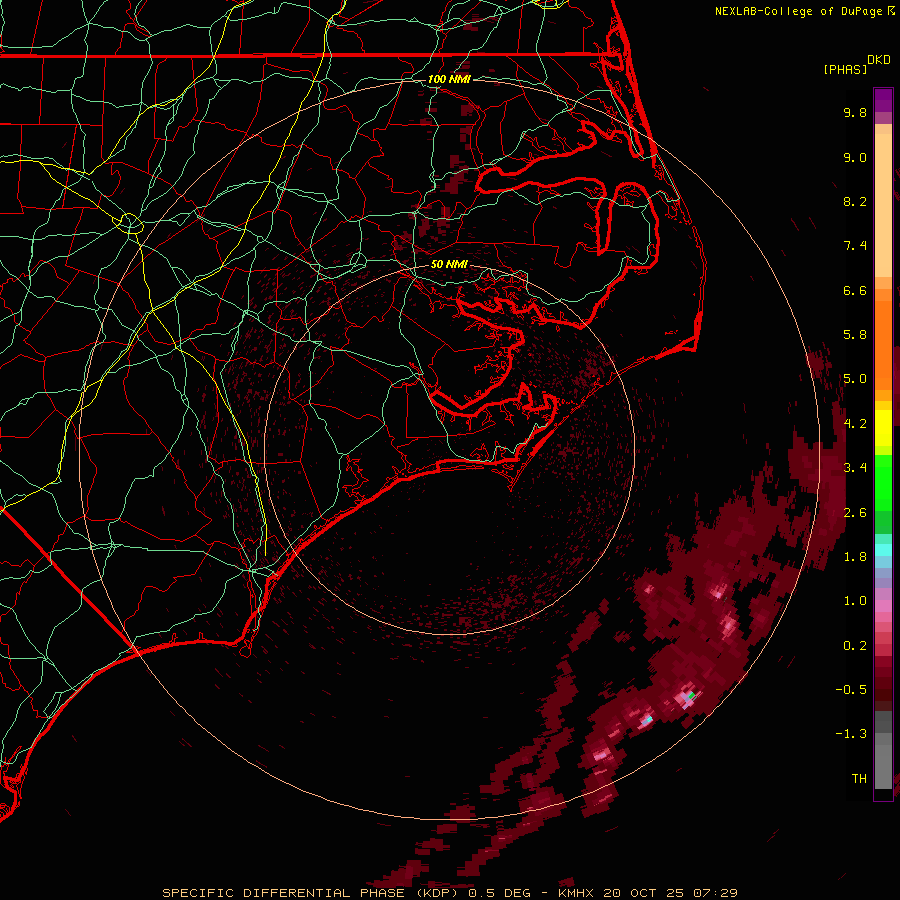This screenshot has width=900, height=900.
Task: Click the 6.6 legend value
Action: pyautogui.click(x=855, y=290)
